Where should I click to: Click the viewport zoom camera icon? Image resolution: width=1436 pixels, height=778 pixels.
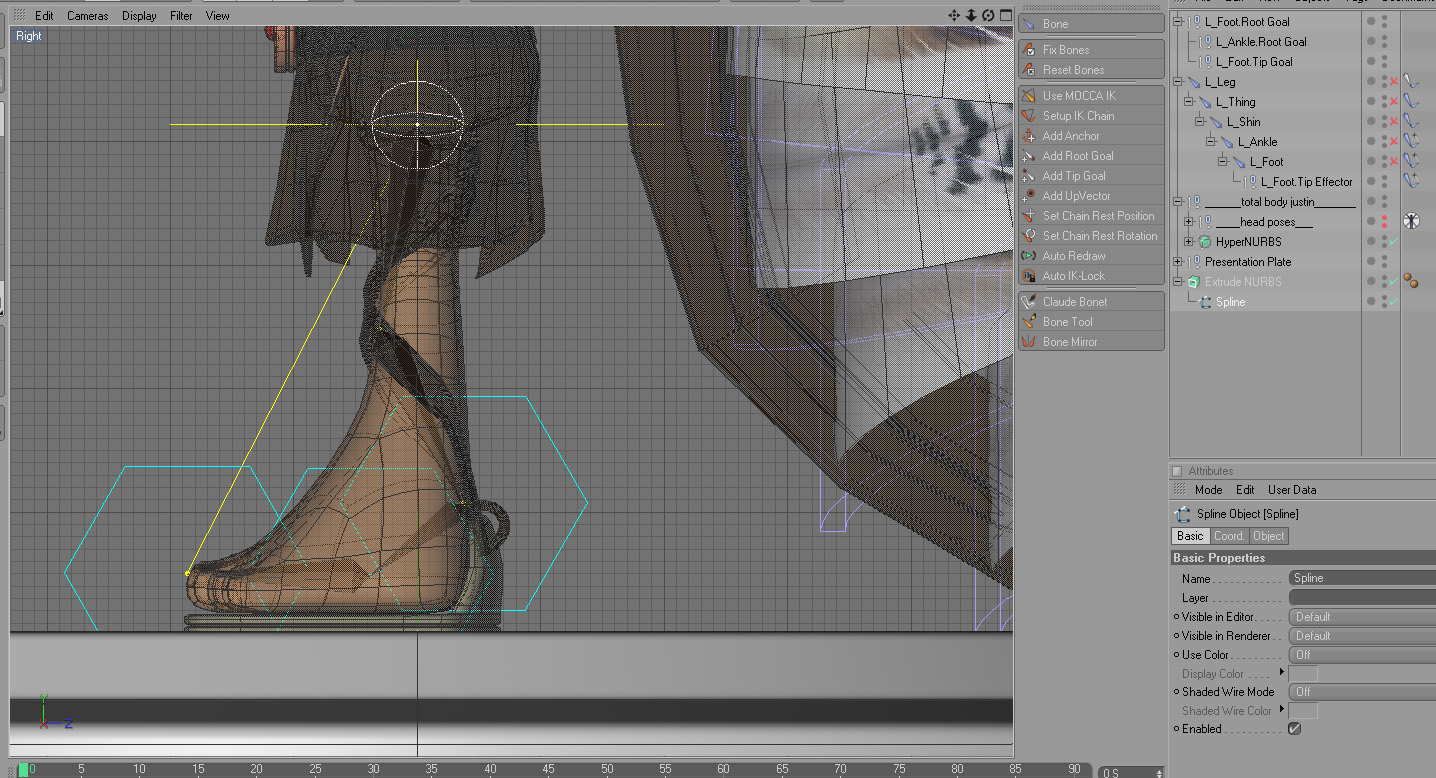pyautogui.click(x=971, y=15)
